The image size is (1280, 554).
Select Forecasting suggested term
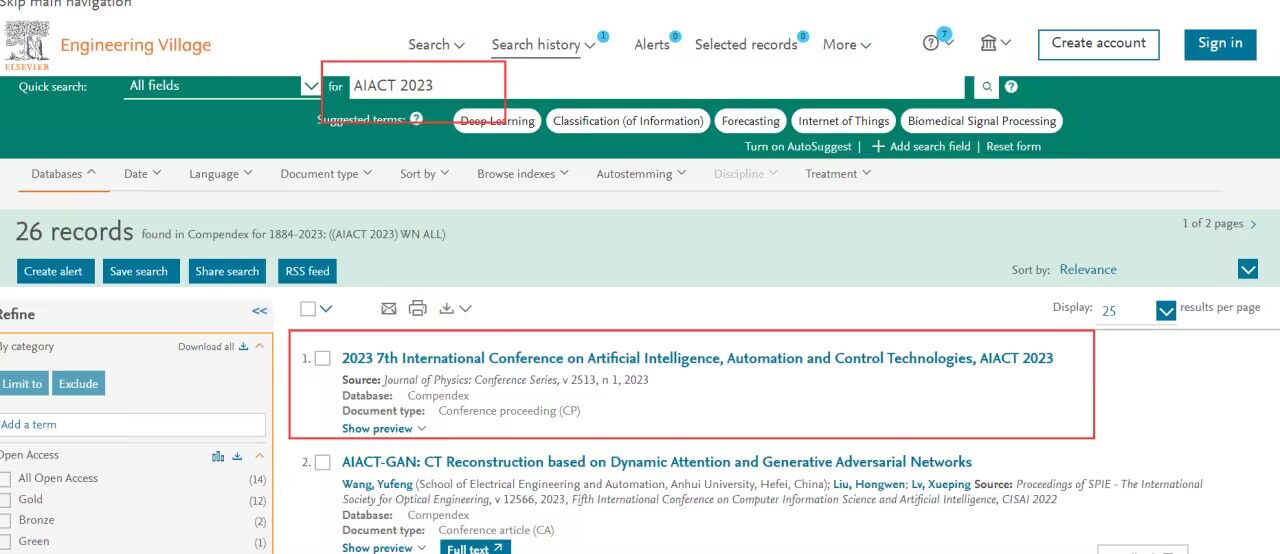(x=751, y=121)
